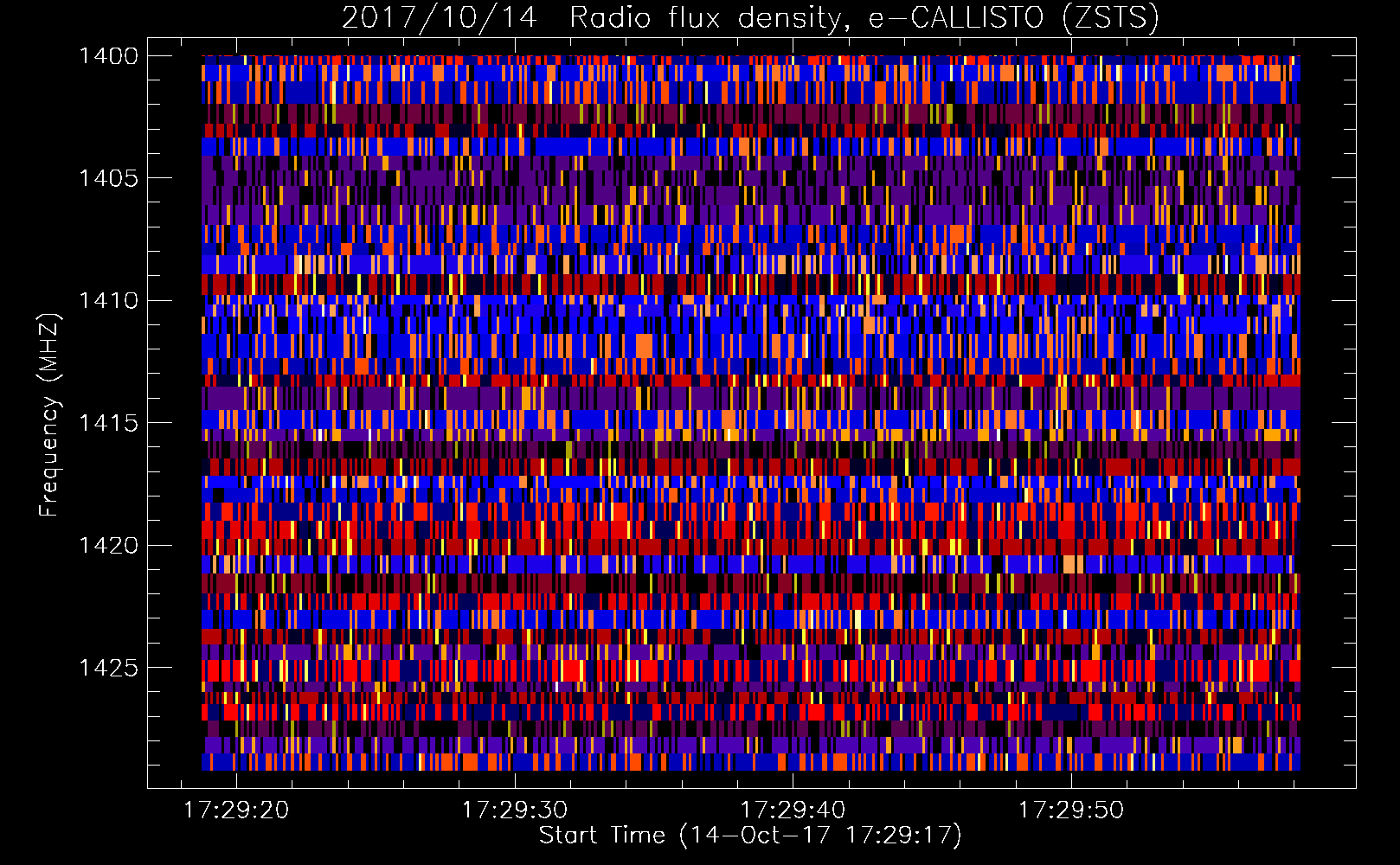1400x865 pixels.
Task: Click the 17:29:40 time tick label
Action: click(x=793, y=811)
